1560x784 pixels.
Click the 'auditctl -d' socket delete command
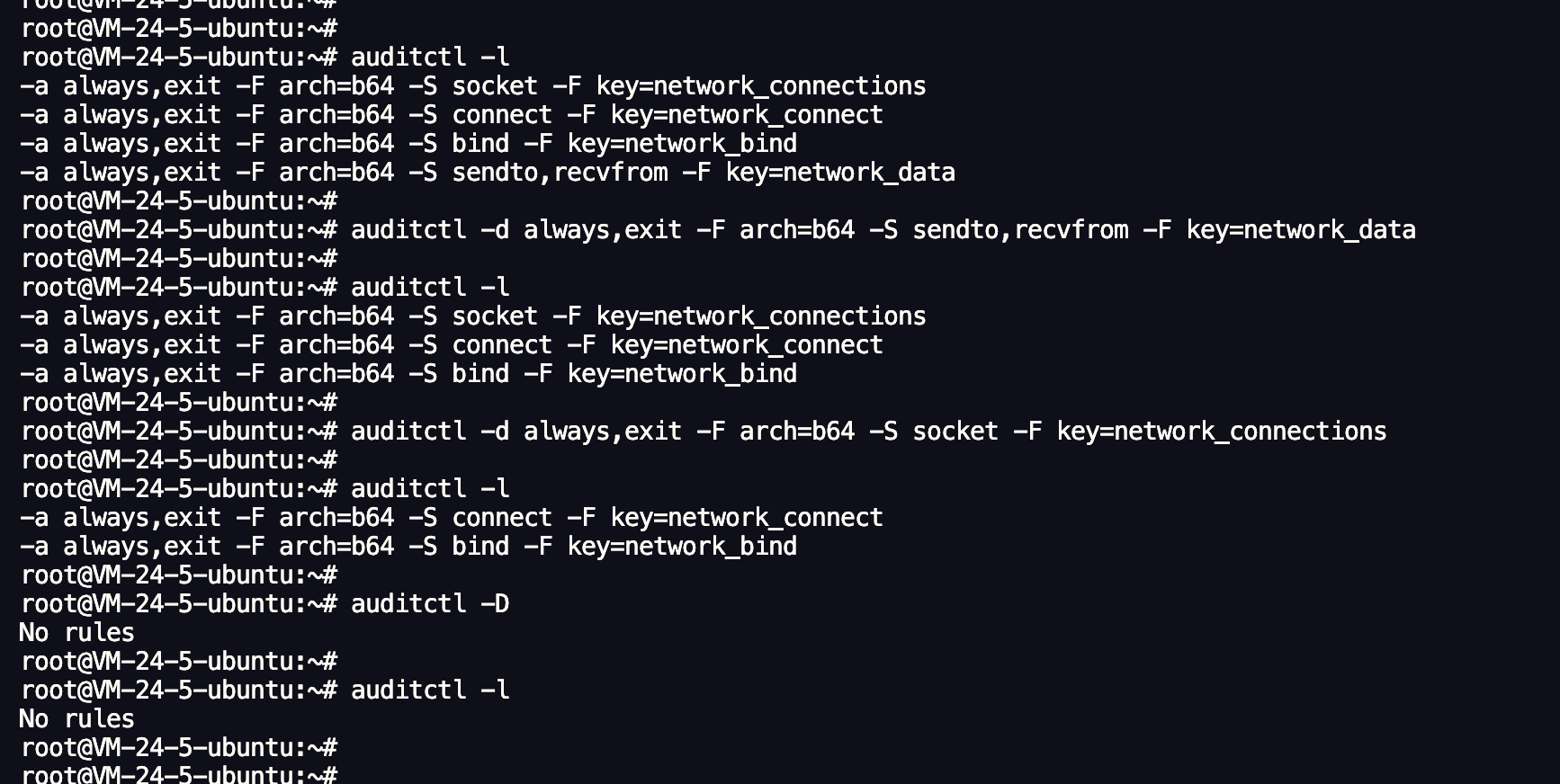tap(869, 432)
